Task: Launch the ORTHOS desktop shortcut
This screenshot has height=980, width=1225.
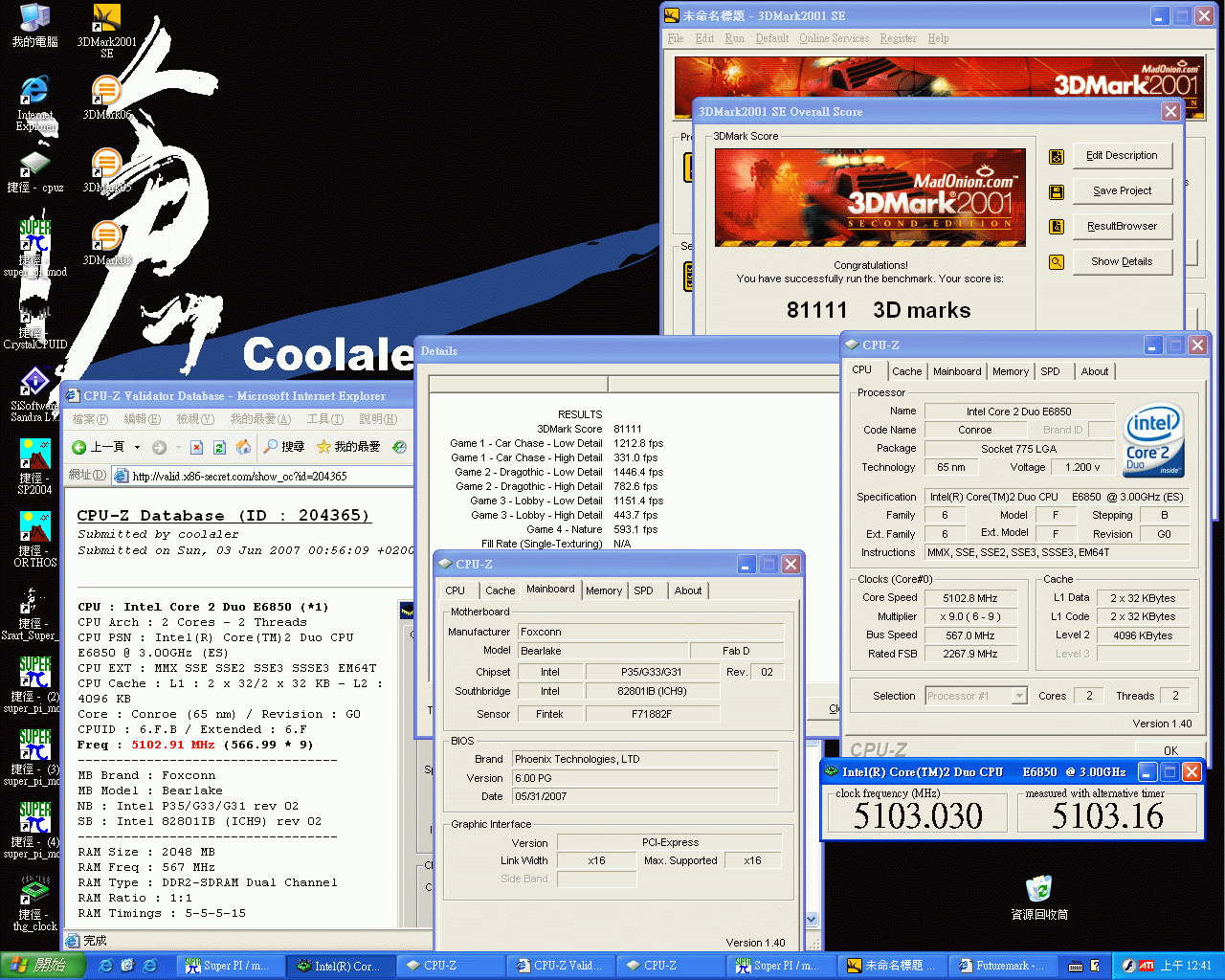Action: 34,540
